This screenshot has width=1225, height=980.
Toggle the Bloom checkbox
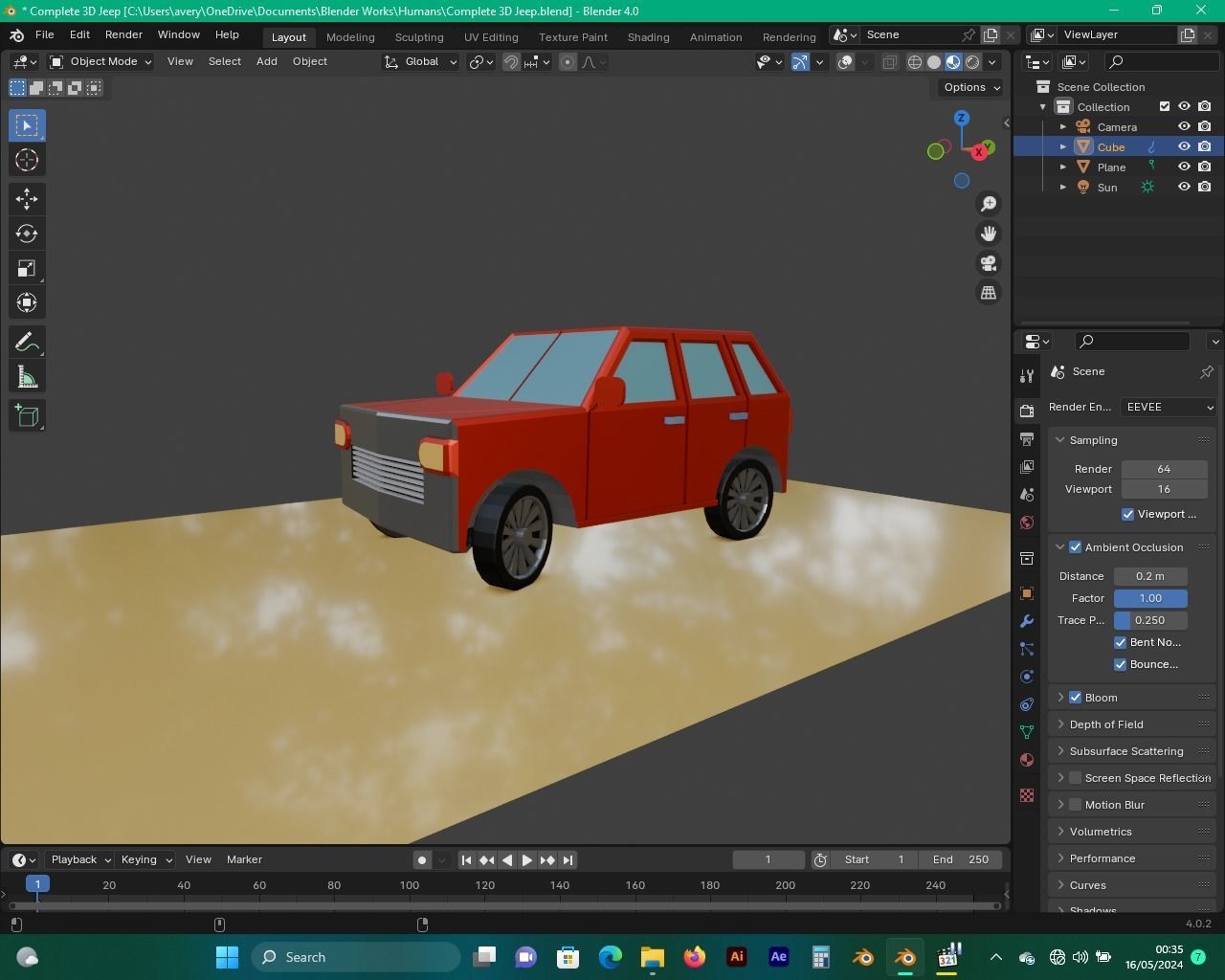pos(1075,698)
